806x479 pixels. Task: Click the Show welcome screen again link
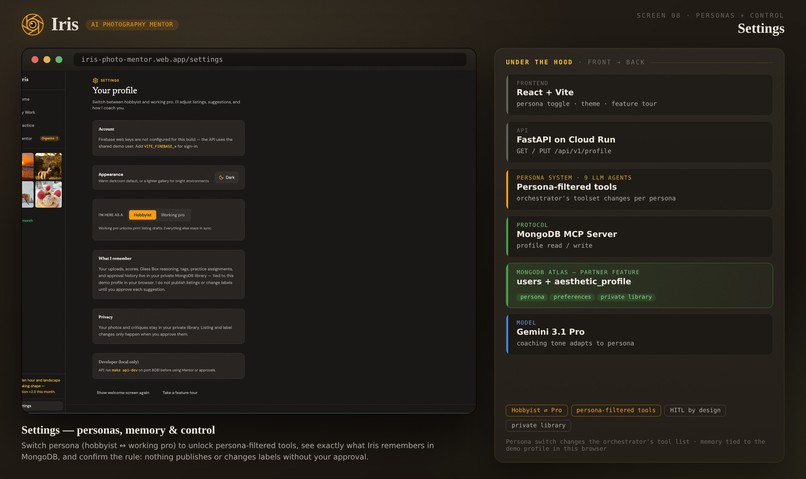point(123,393)
